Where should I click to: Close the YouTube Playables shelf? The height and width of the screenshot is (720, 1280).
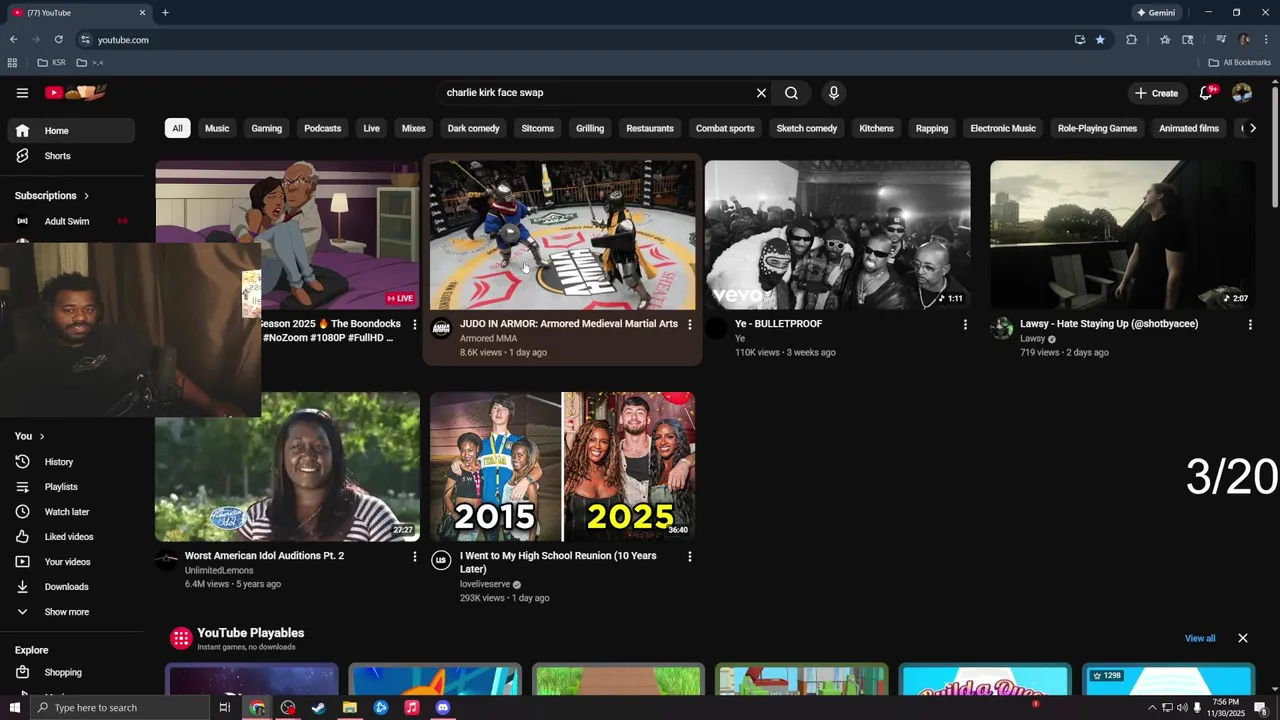coord(1243,638)
